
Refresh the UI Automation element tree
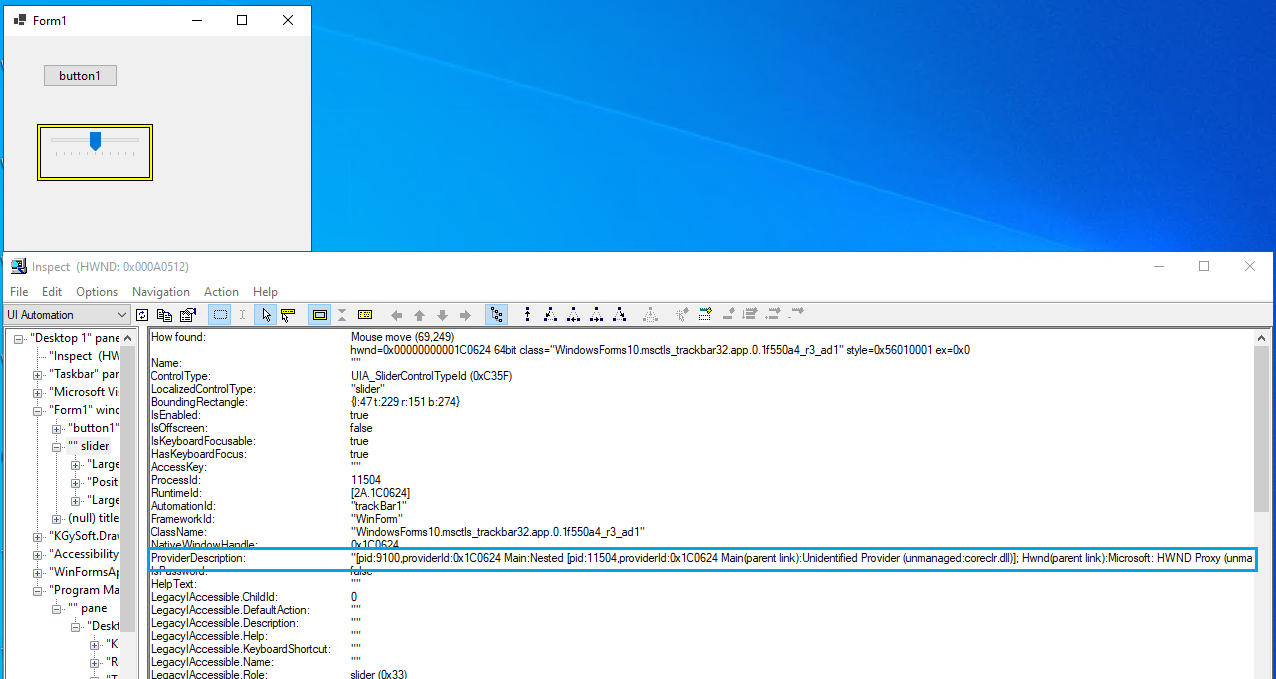pos(142,314)
